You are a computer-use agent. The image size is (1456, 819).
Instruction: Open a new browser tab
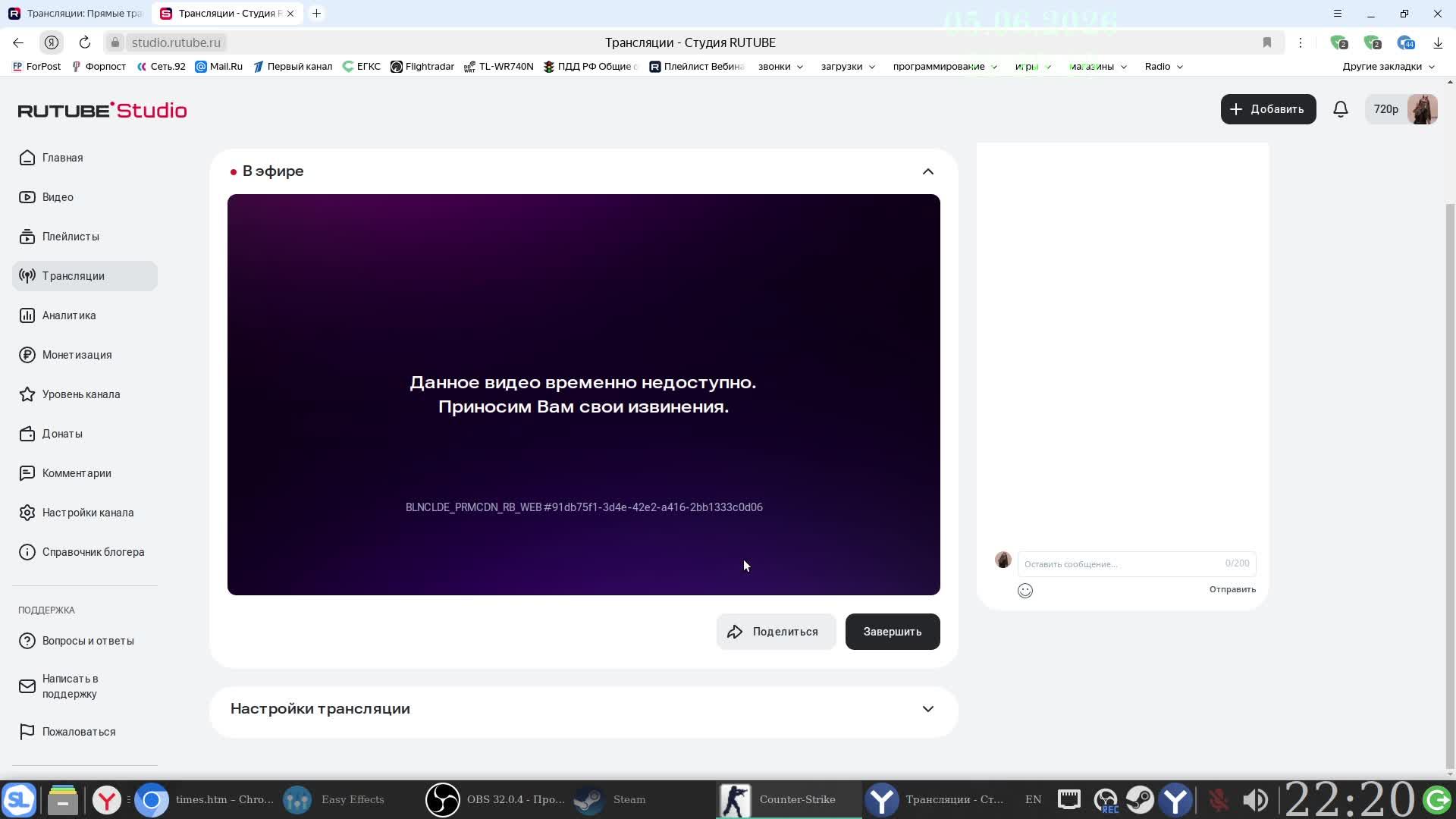click(x=317, y=13)
